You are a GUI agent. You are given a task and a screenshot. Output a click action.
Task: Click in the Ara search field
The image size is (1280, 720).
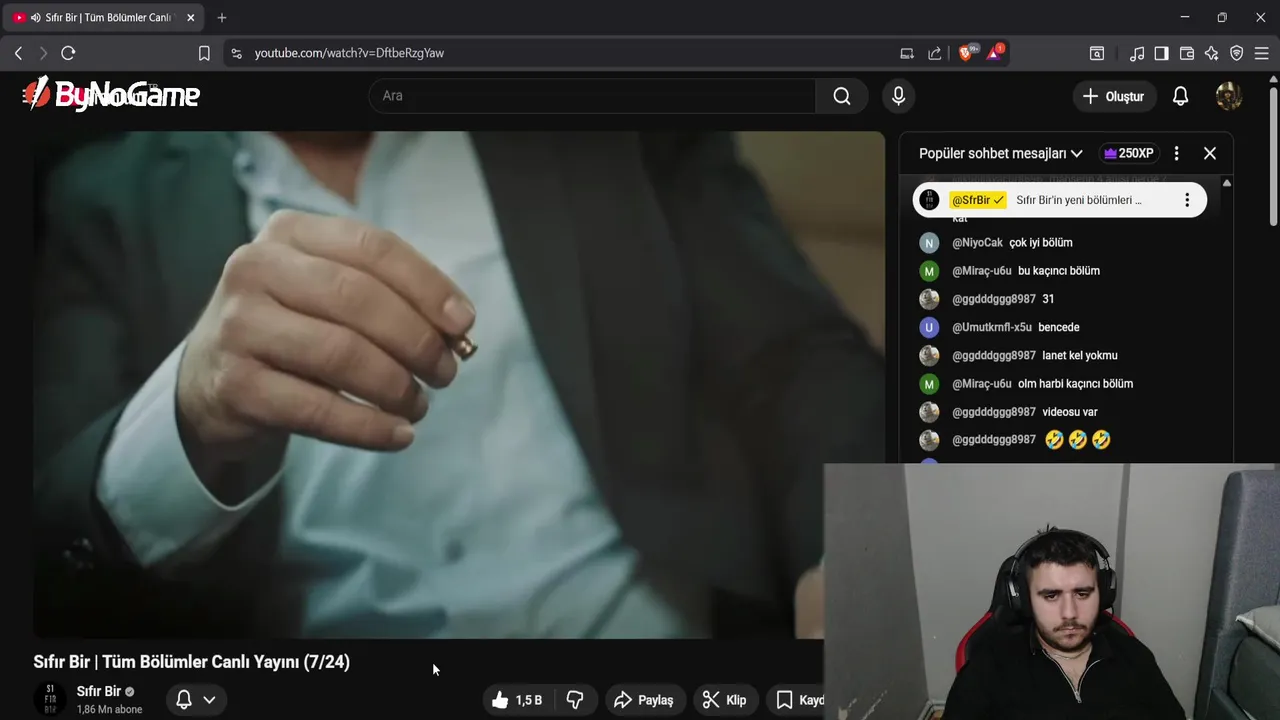click(592, 96)
